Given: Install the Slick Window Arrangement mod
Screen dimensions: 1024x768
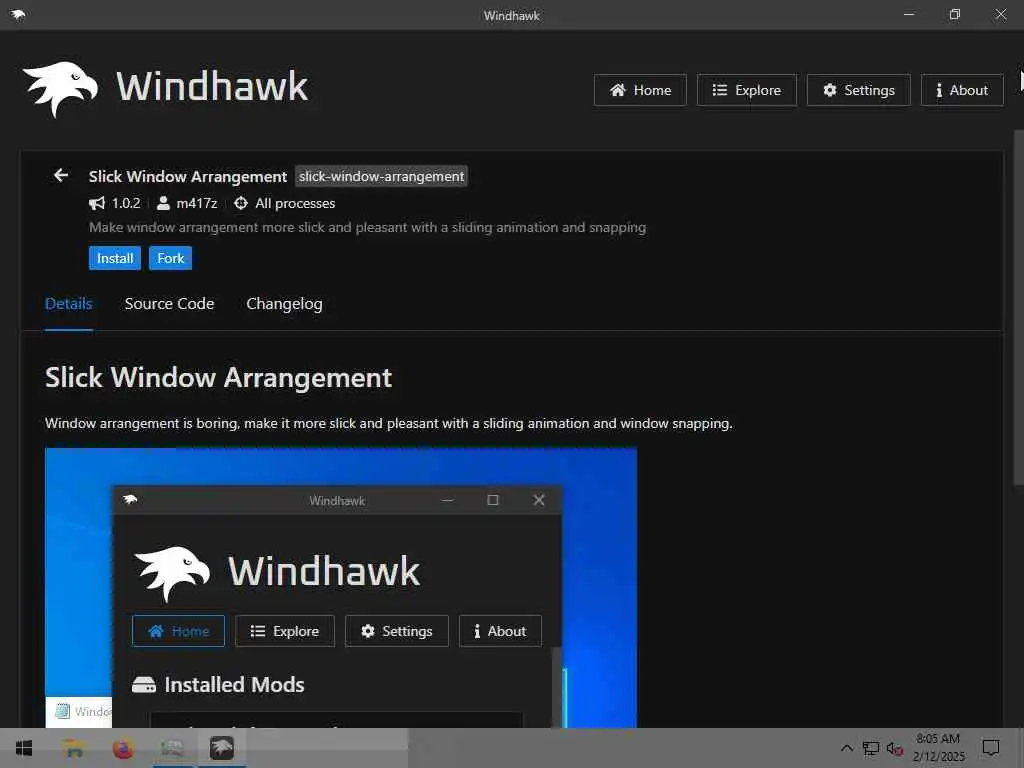Looking at the screenshot, I should coord(114,258).
